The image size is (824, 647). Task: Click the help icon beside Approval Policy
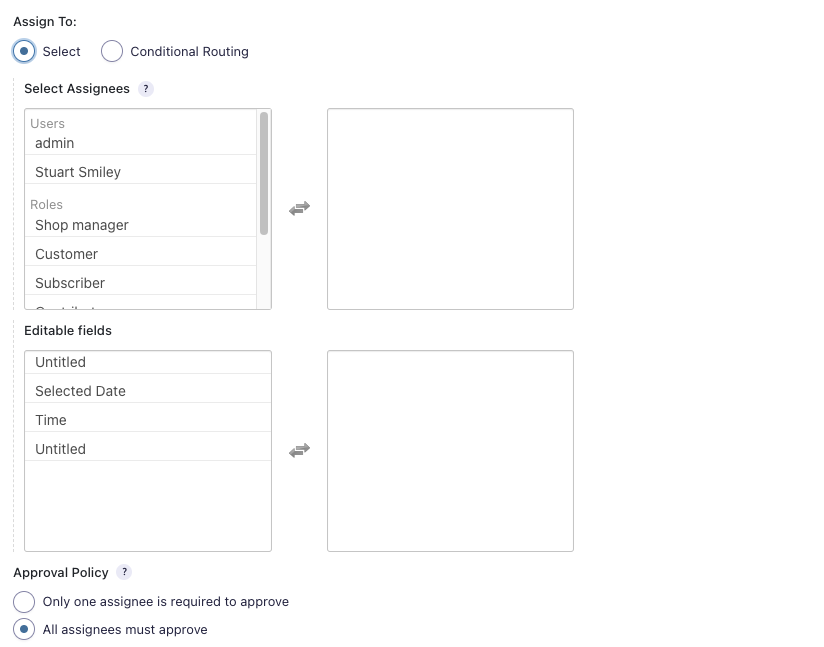[x=124, y=573]
